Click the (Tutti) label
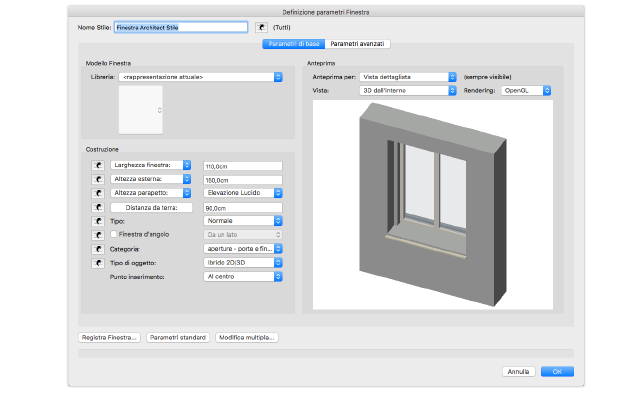The width and height of the screenshot is (624, 393). click(x=282, y=27)
